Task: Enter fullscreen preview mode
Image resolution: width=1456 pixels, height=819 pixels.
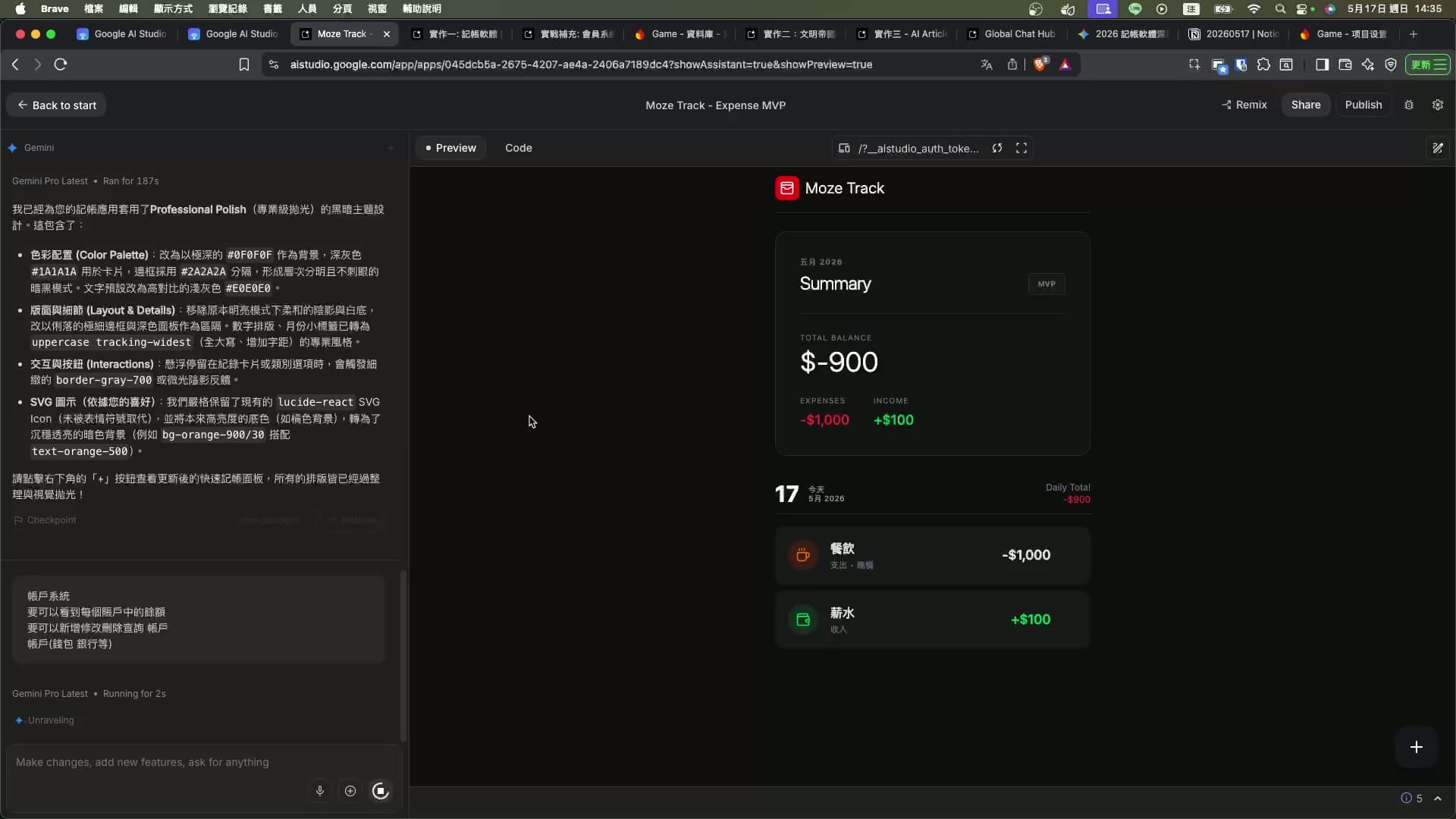Action: 1021,148
